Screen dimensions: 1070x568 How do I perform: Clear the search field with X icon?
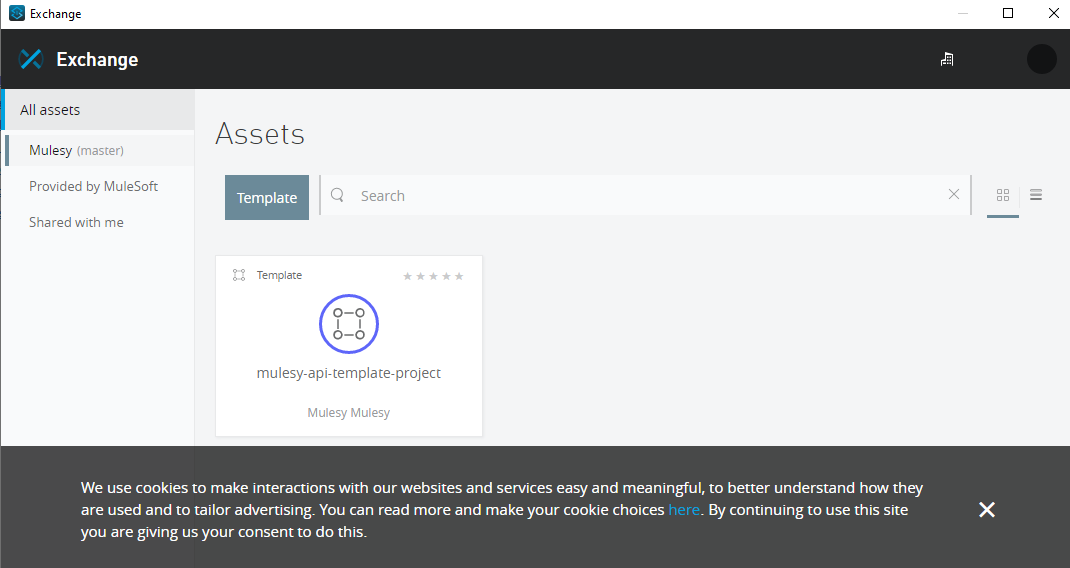coord(954,195)
